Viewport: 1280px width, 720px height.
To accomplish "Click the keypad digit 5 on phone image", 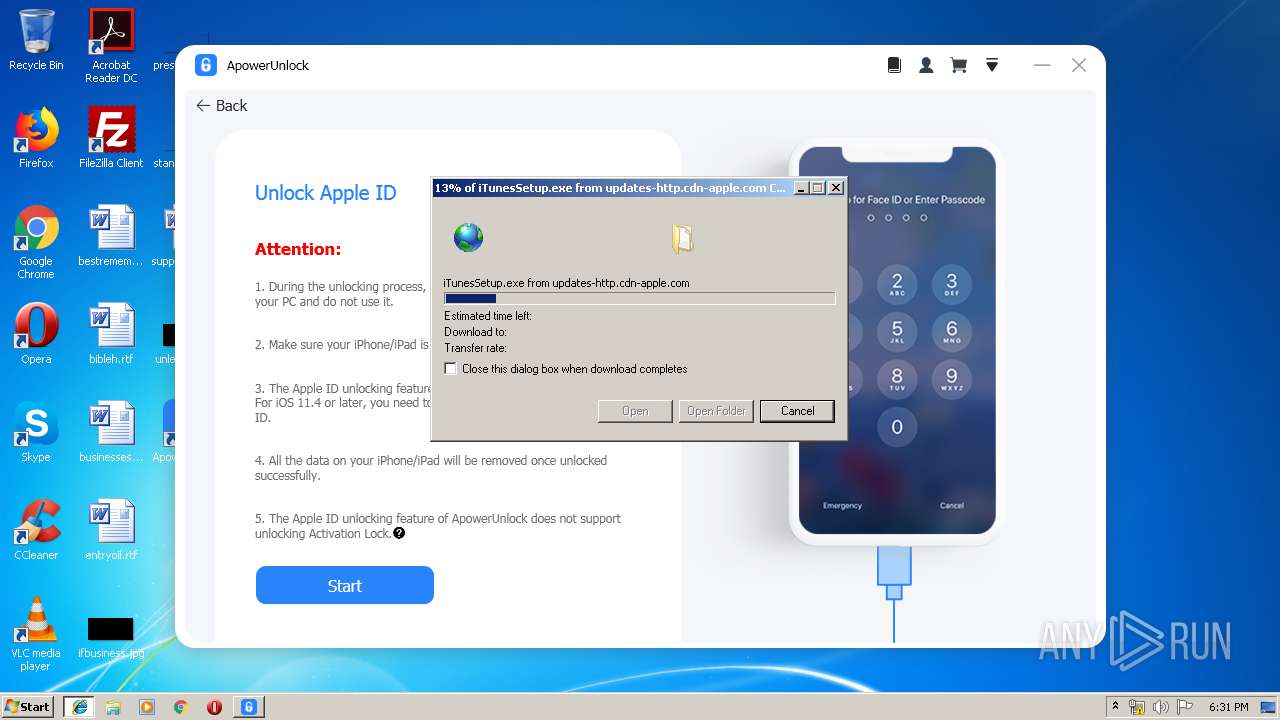I will pyautogui.click(x=897, y=332).
